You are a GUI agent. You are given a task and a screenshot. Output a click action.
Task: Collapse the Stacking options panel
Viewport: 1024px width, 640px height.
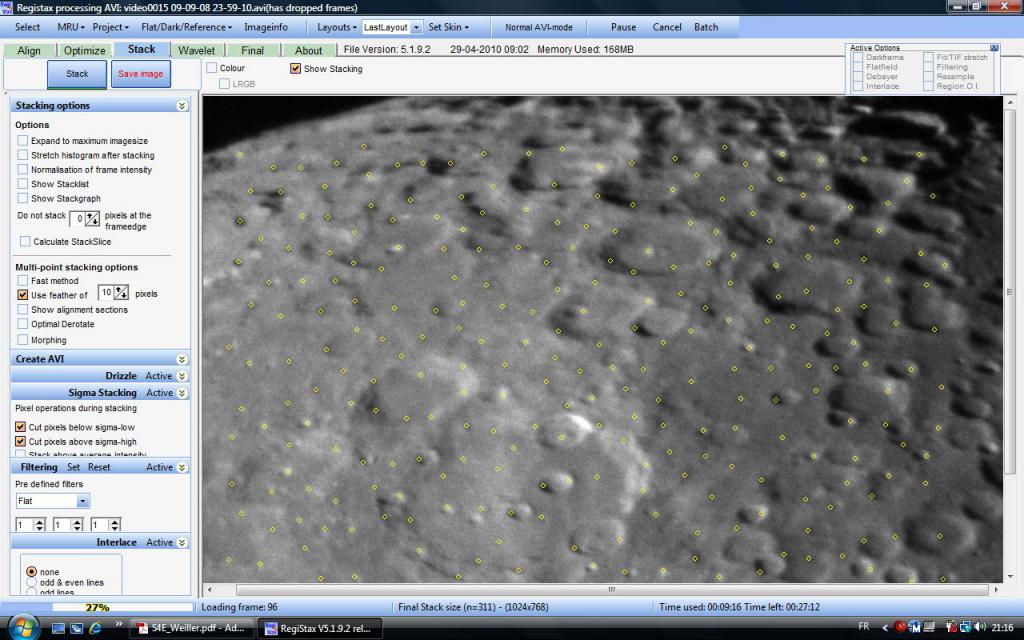click(x=182, y=105)
